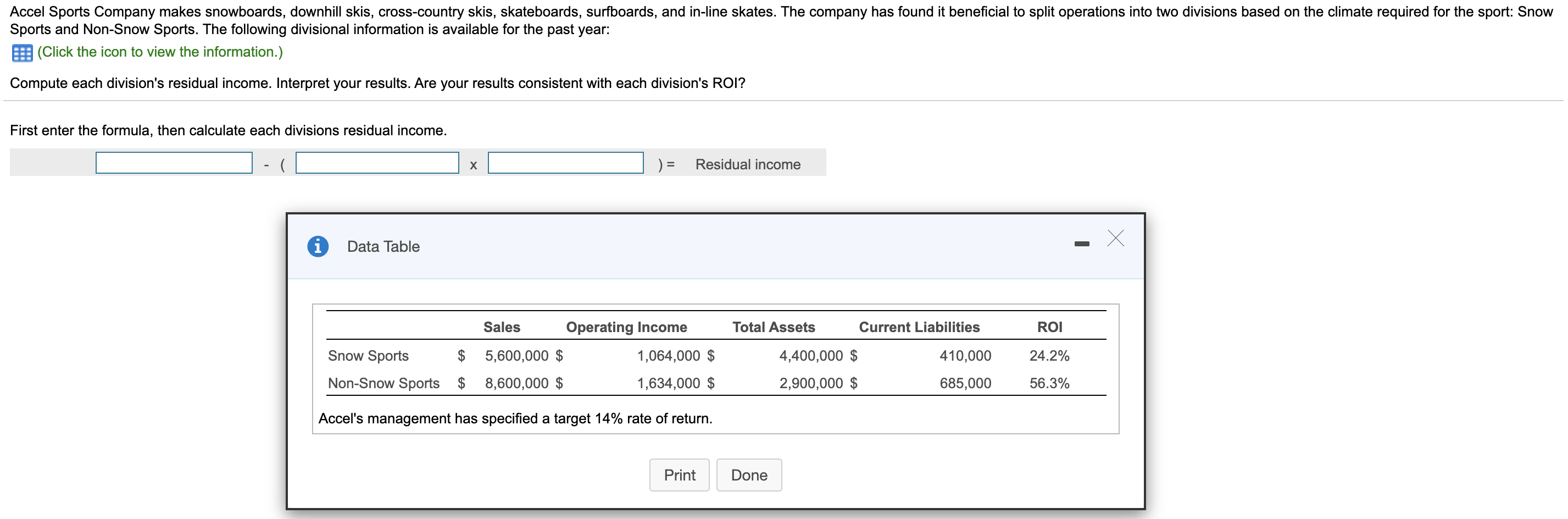Select the 'Residual income' label
This screenshot has height=519, width=1568.
click(748, 164)
